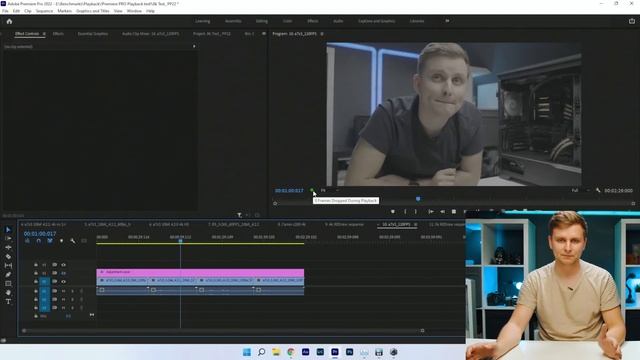Switch to Essential Graphics tab
The image size is (640, 360).
(x=93, y=33)
